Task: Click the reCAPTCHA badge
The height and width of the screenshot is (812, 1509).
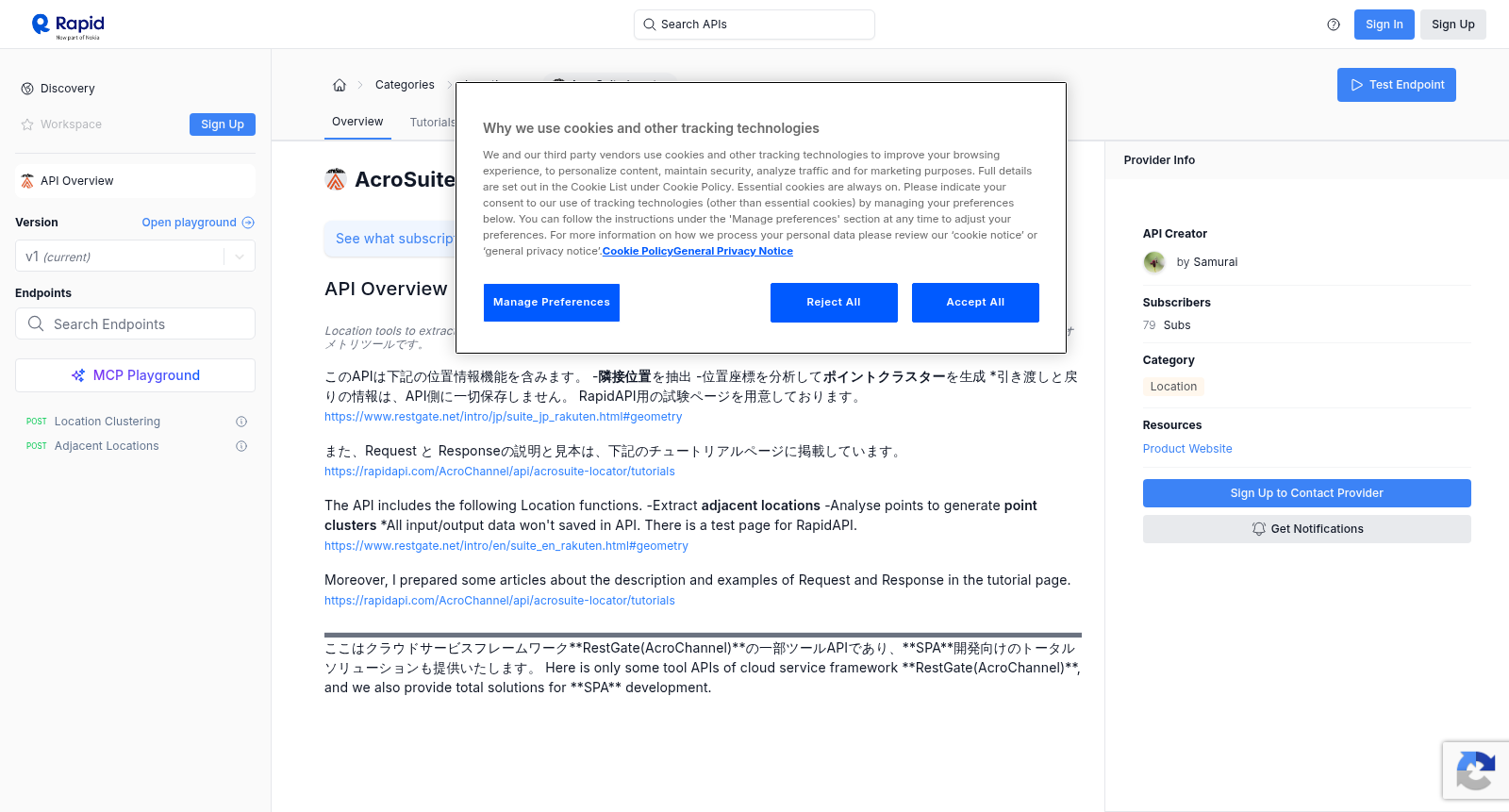Action: point(1476,771)
